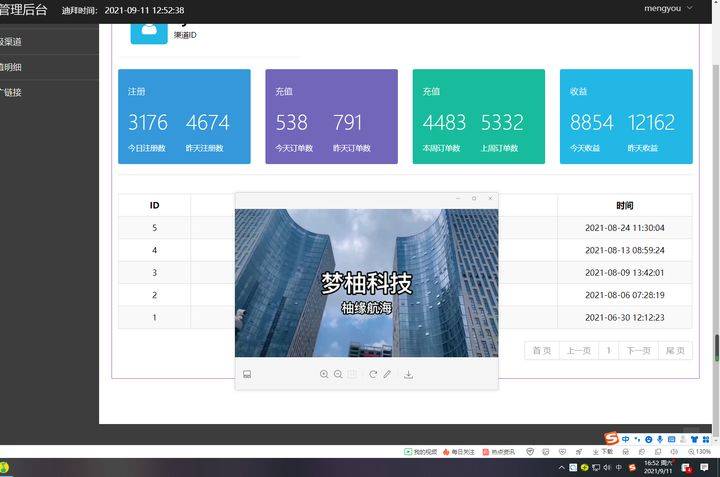This screenshot has width=720, height=477.
Task: Open the user avatar icon near 渠道ID
Action: click(150, 28)
